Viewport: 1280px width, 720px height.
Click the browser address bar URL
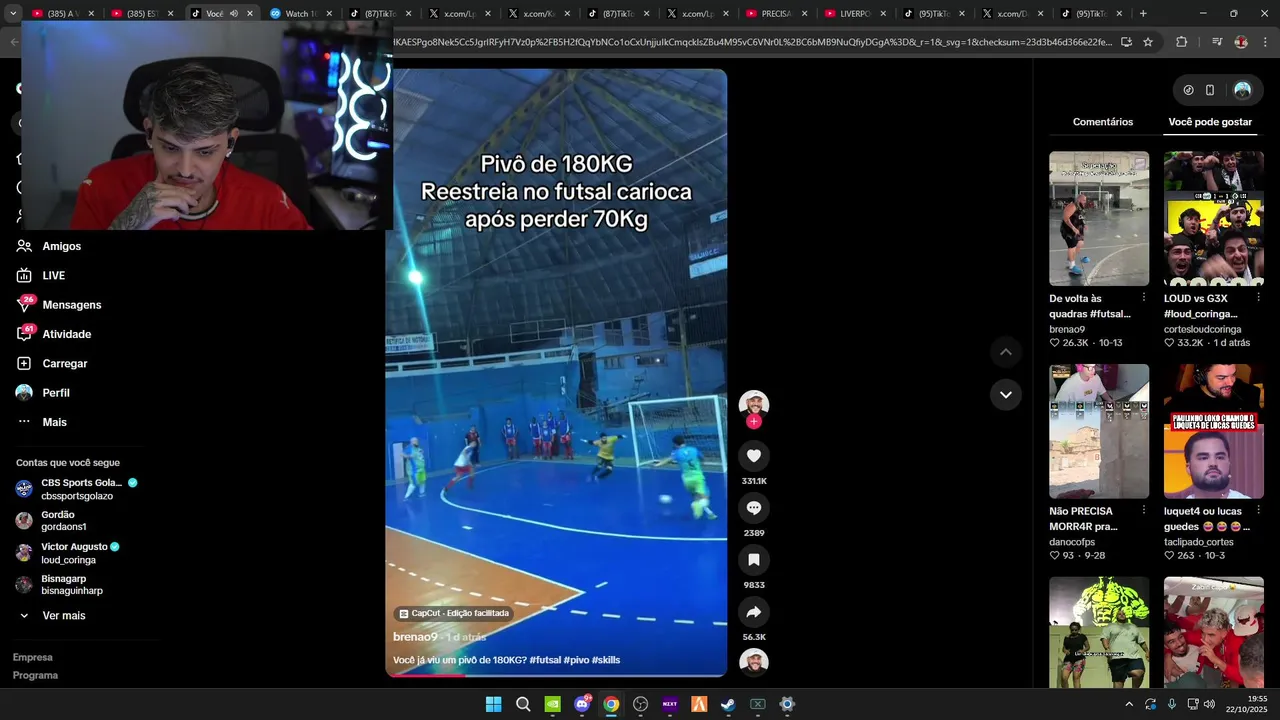752,42
